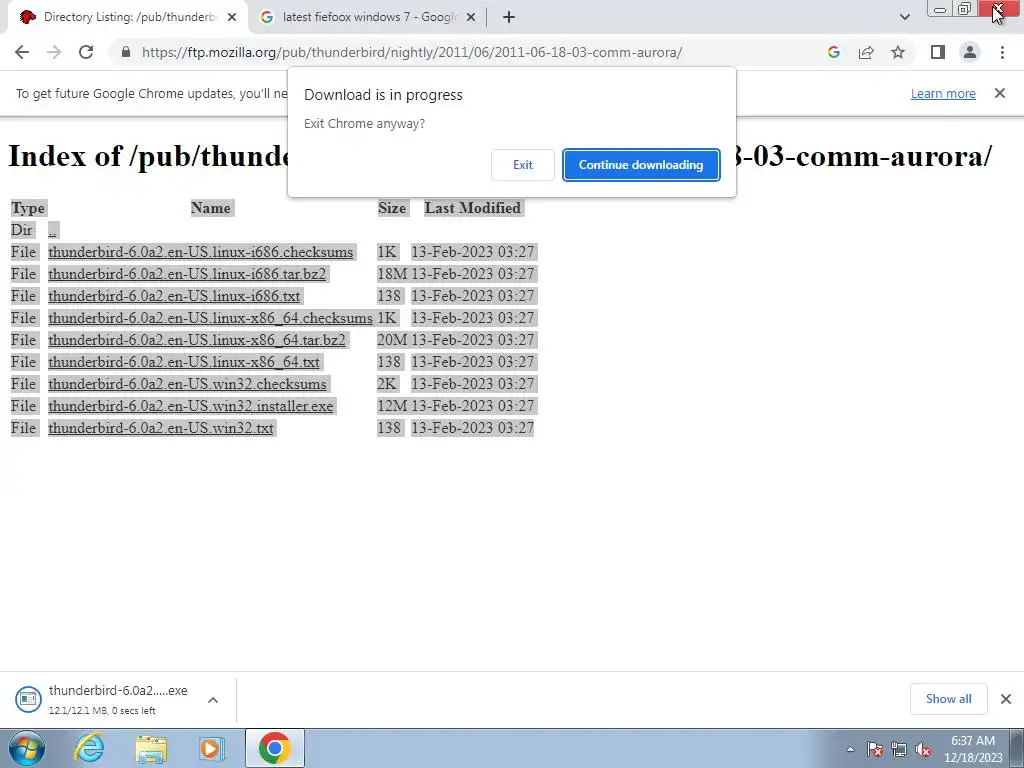Click the Google search icon in address bar

tap(833, 52)
